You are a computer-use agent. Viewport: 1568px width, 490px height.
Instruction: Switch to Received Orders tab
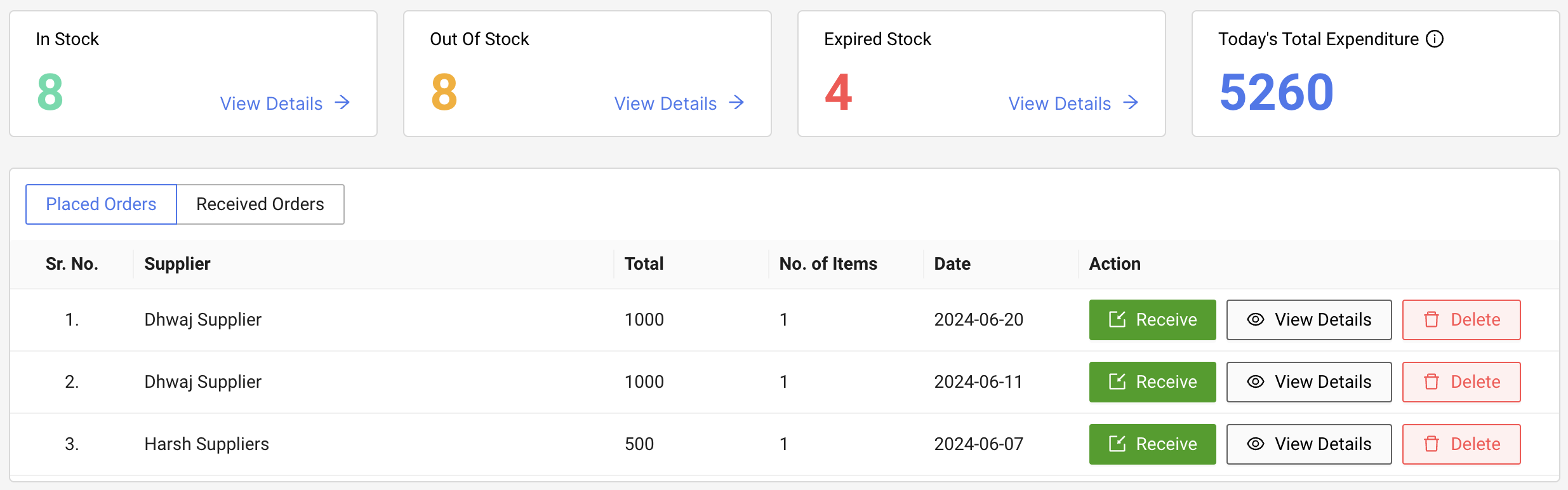click(x=260, y=204)
